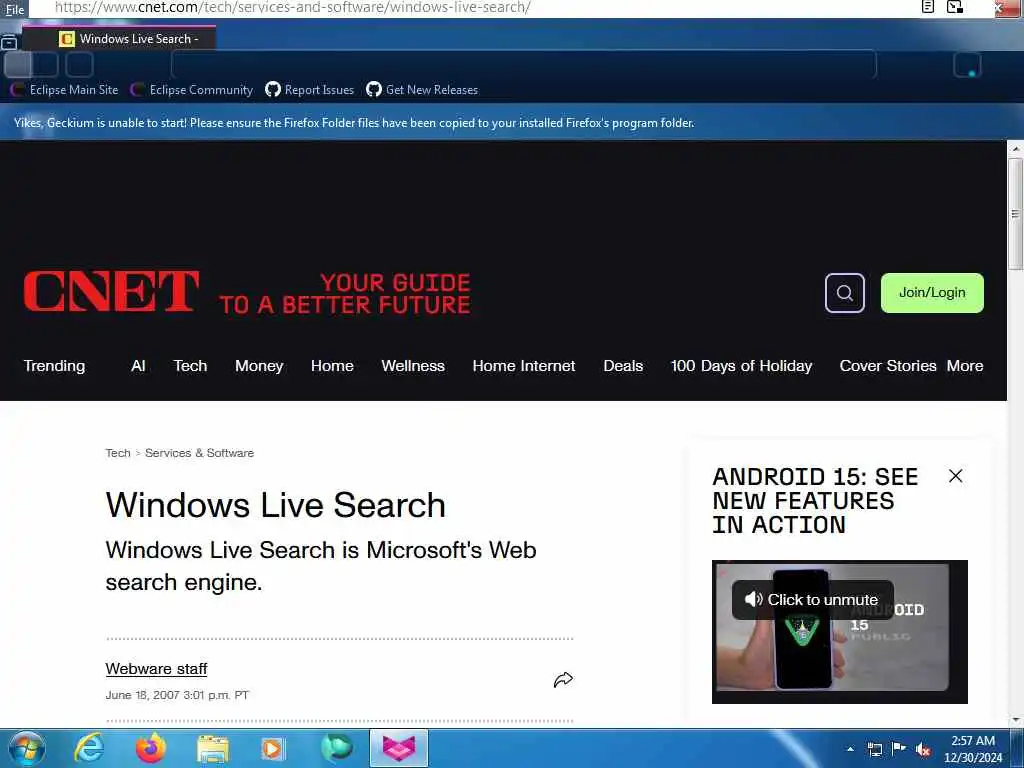Screen dimensions: 1024x768
Task: Open the CNET search magnifier icon
Action: click(x=844, y=293)
